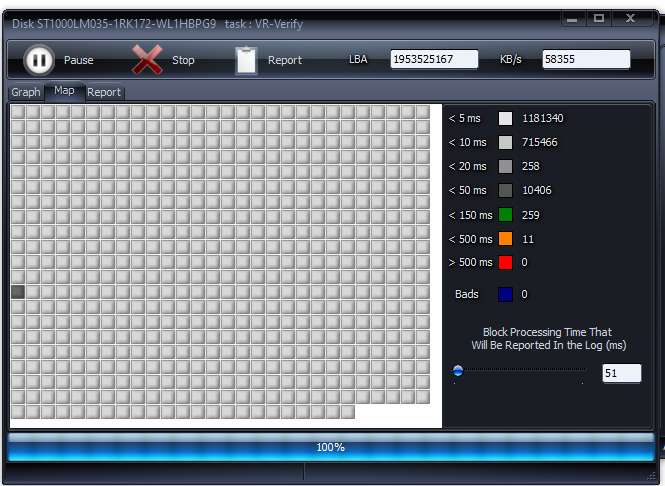Click the green < 150 ms swatch
The image size is (665, 486).
click(505, 215)
